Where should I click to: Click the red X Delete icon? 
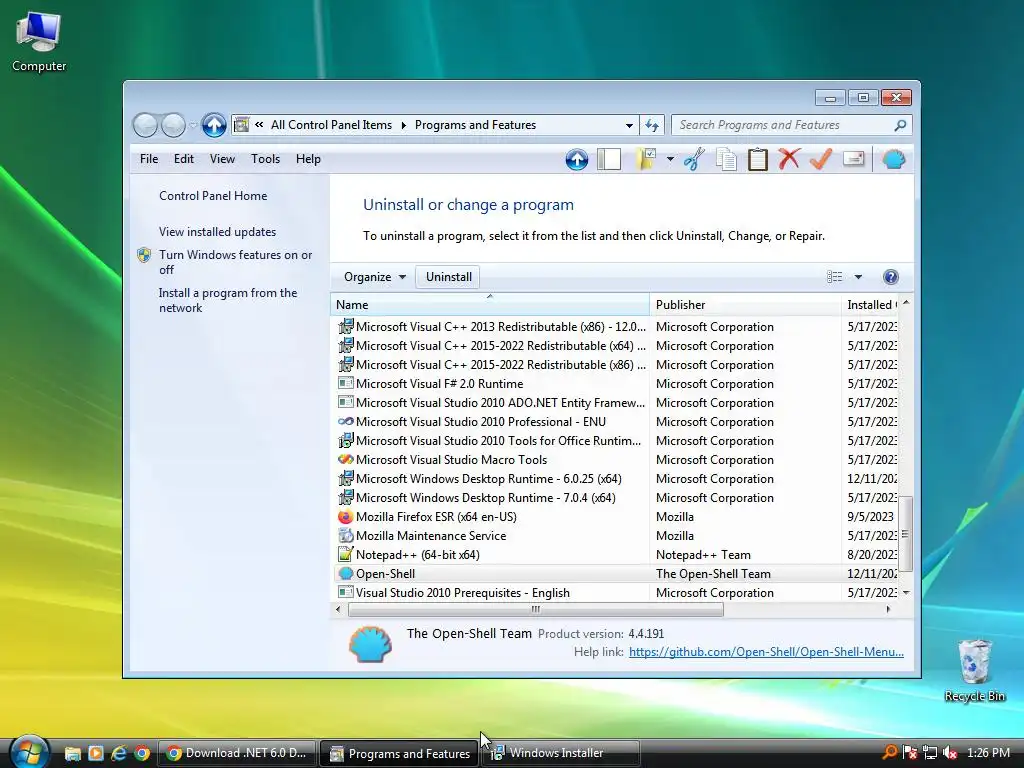(x=789, y=159)
